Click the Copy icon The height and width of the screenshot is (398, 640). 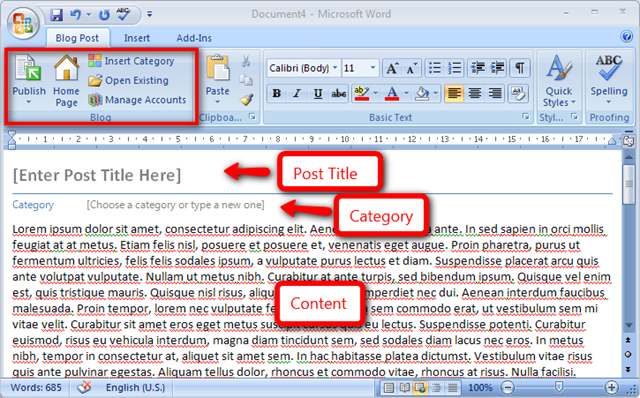pos(246,80)
